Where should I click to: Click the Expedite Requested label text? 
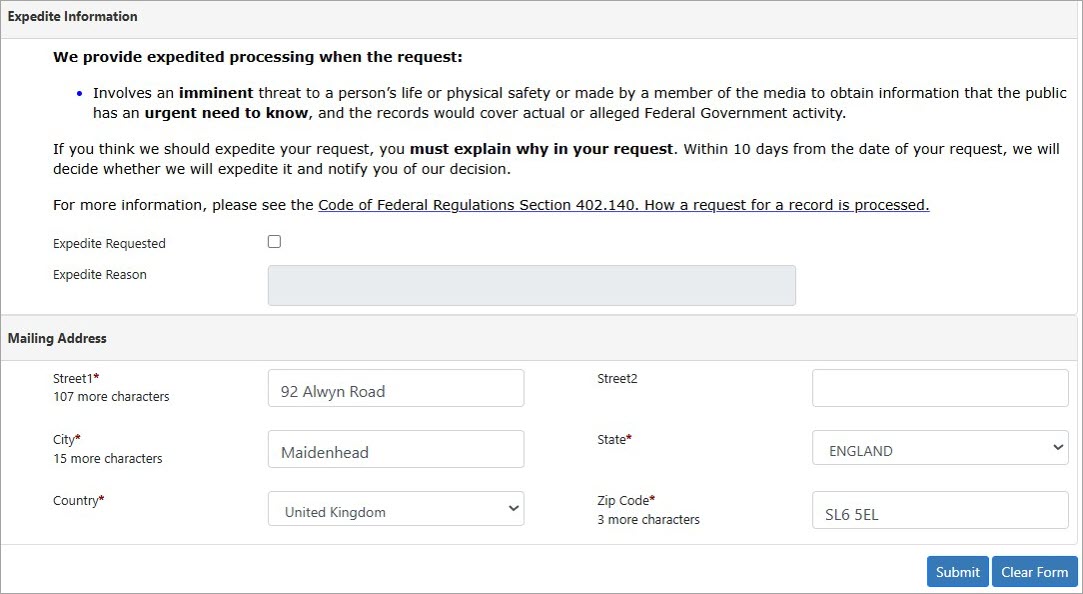click(109, 243)
